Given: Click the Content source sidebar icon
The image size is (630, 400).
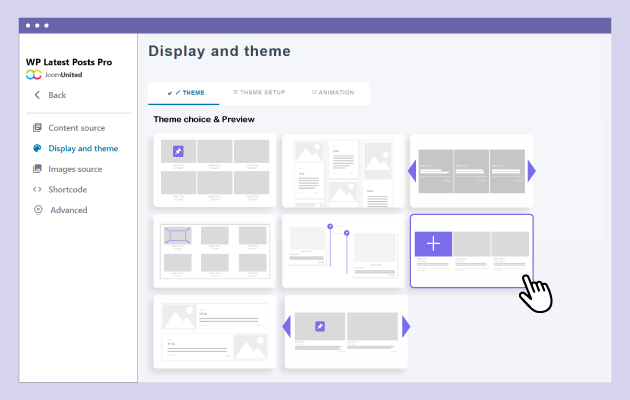Looking at the screenshot, I should click(38, 128).
